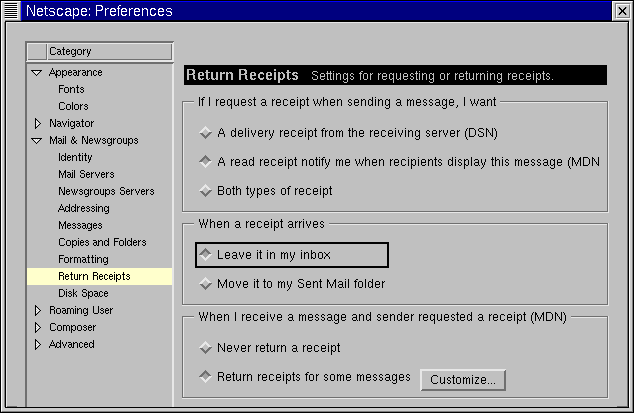Expand the Navigator category
The height and width of the screenshot is (413, 634).
37,123
